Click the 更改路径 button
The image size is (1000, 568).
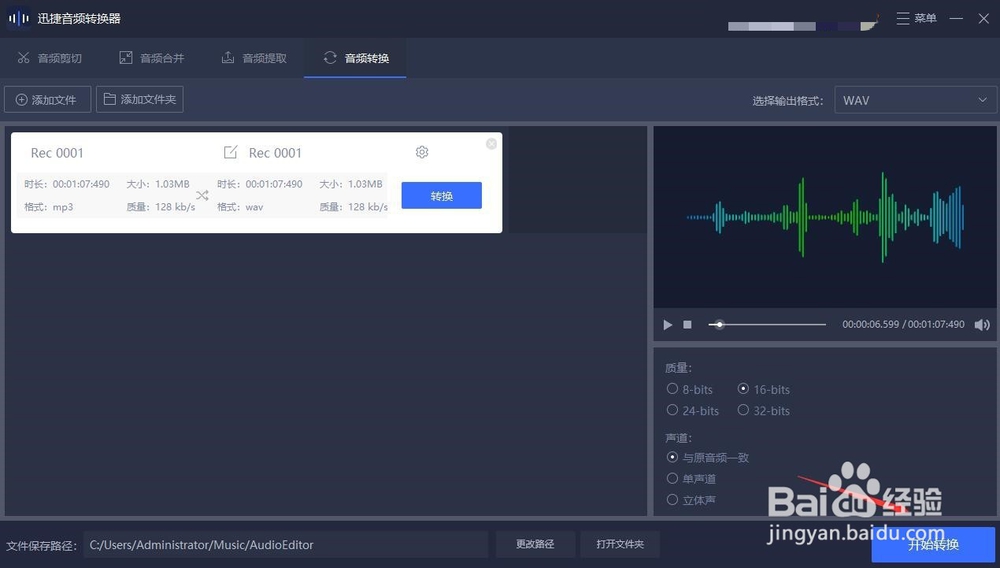[535, 544]
